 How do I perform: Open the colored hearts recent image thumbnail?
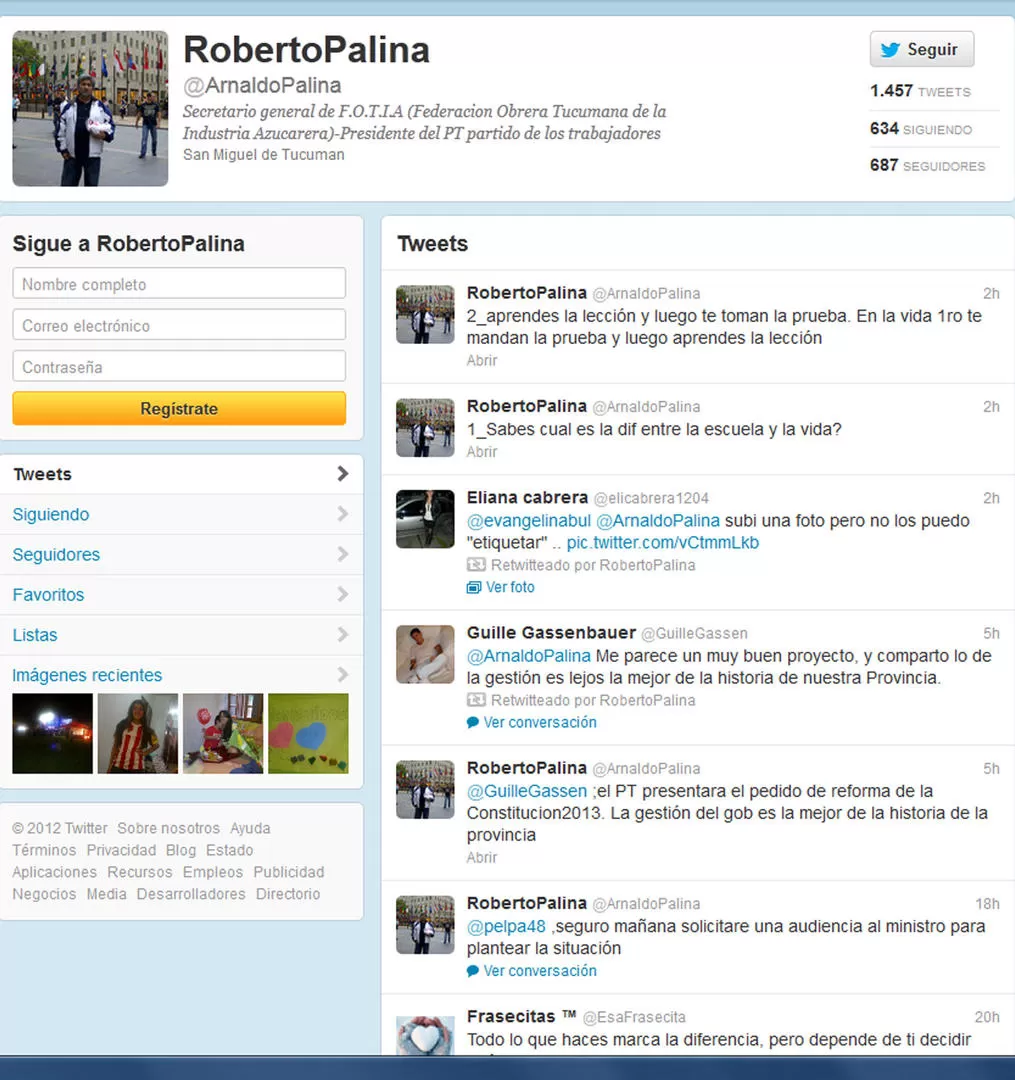point(308,733)
